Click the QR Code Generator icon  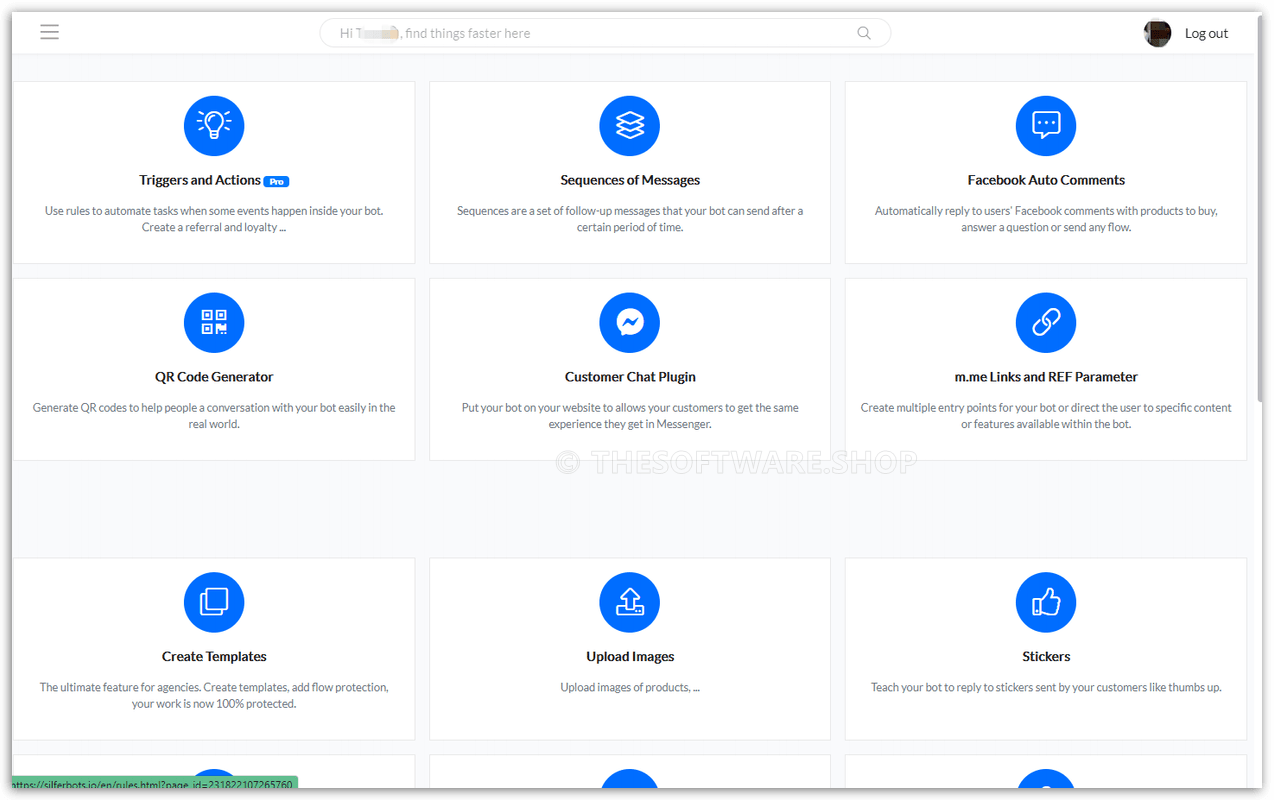(213, 322)
